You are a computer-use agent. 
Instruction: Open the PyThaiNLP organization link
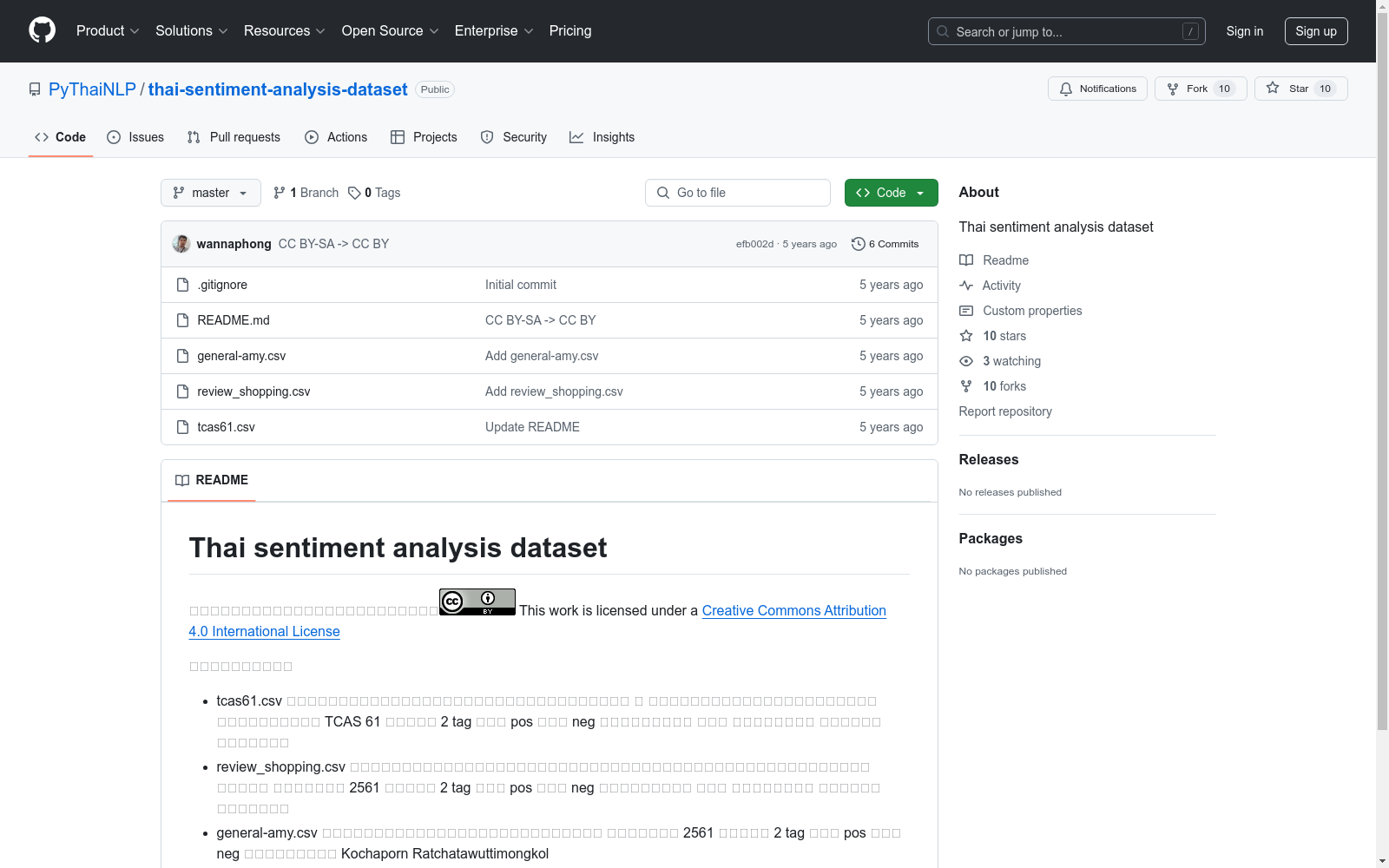pos(92,89)
